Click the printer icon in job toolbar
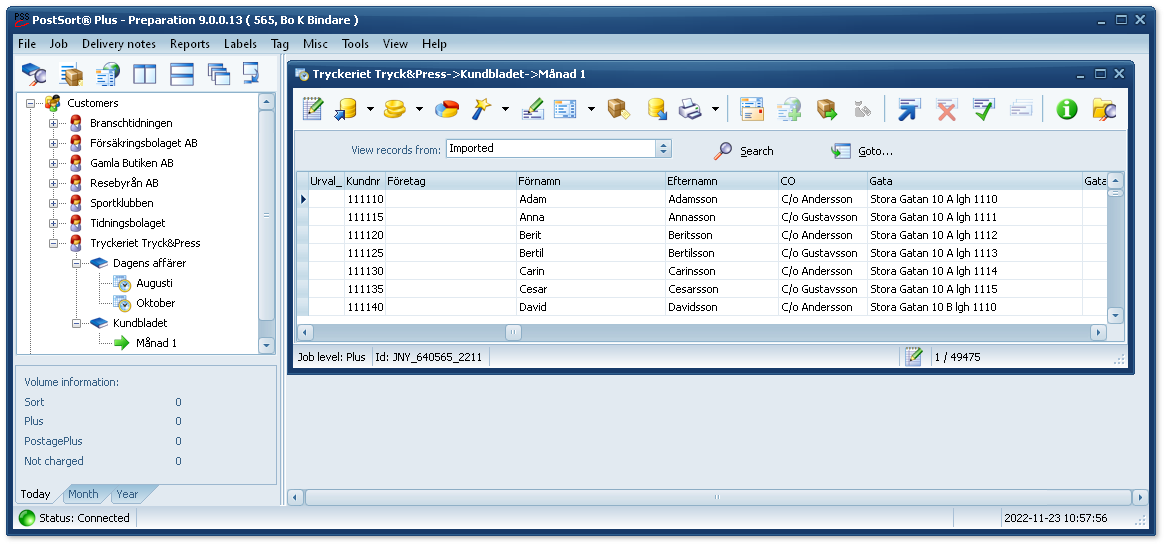 [690, 109]
